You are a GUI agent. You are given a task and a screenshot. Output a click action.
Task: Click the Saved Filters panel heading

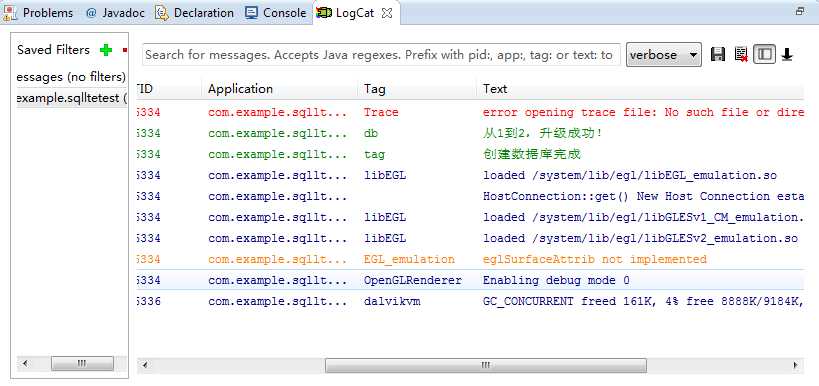[53, 50]
